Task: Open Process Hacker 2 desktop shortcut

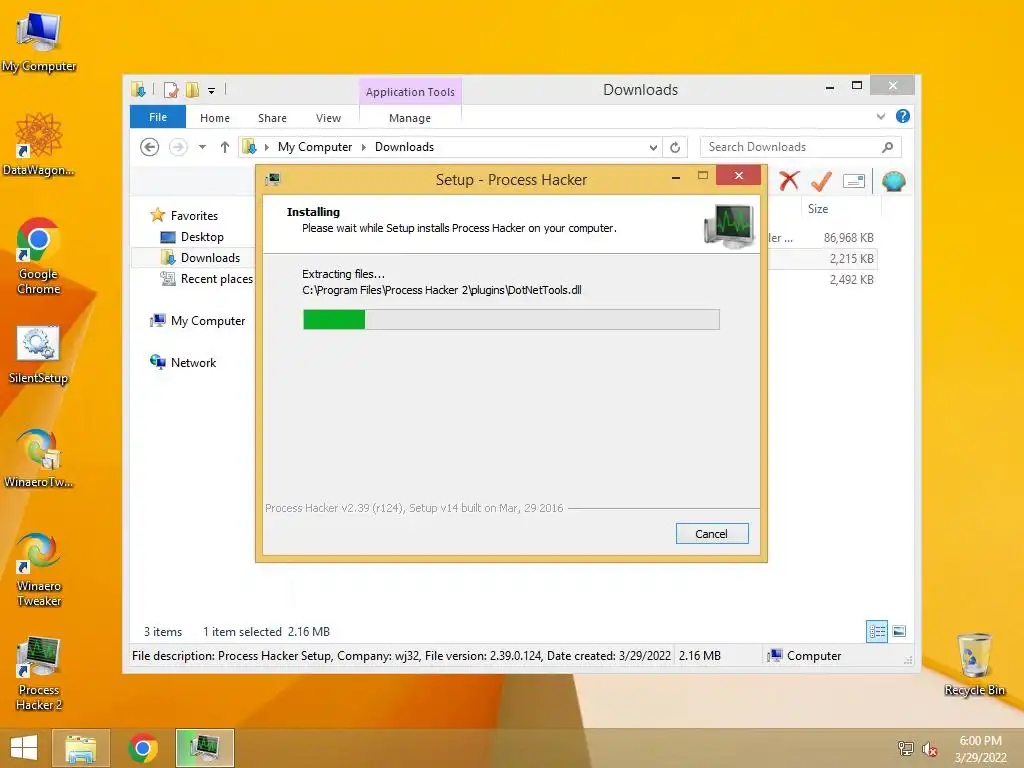Action: [x=39, y=673]
